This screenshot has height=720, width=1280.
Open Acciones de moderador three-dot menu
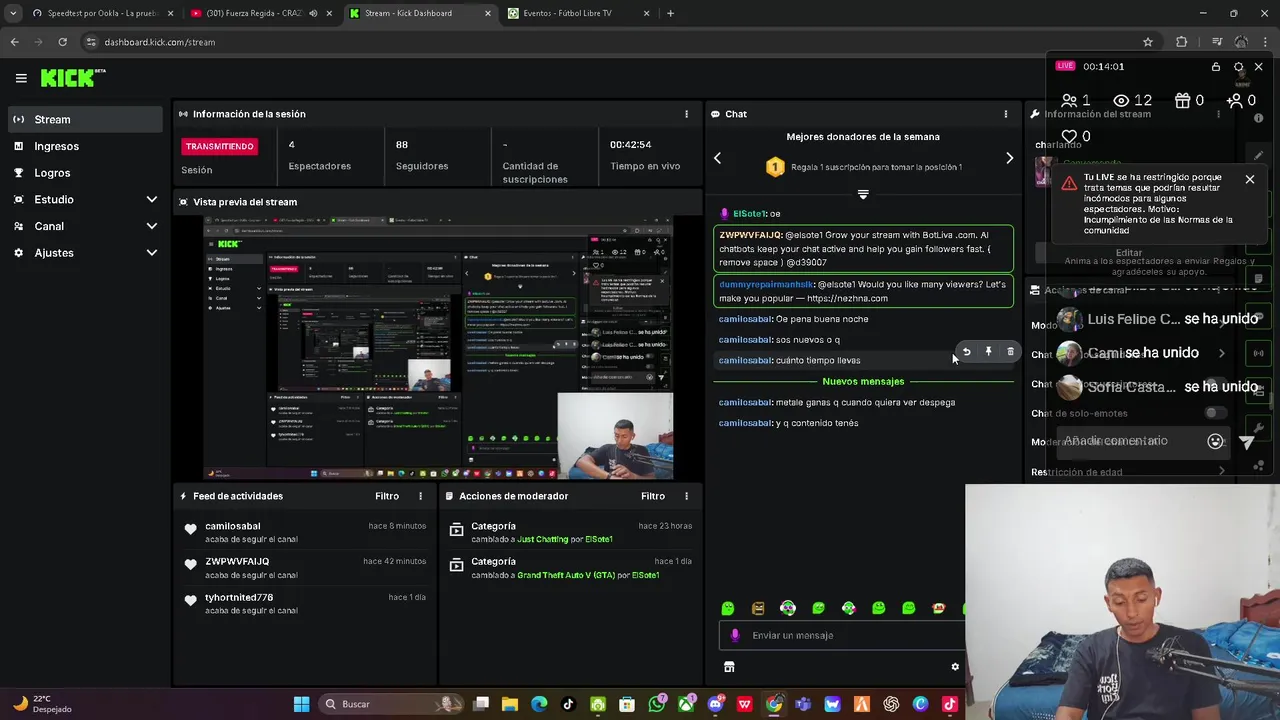click(x=686, y=496)
